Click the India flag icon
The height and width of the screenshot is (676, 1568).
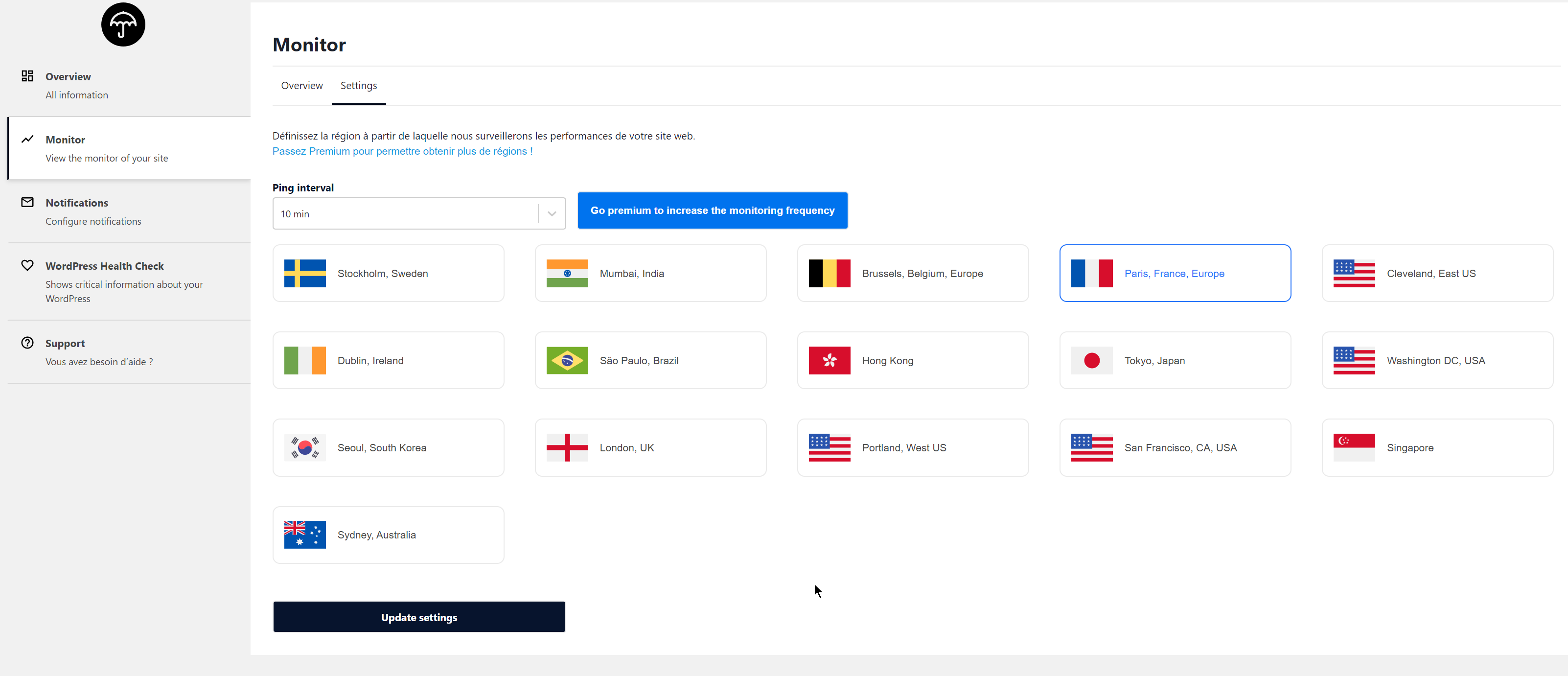click(x=567, y=274)
